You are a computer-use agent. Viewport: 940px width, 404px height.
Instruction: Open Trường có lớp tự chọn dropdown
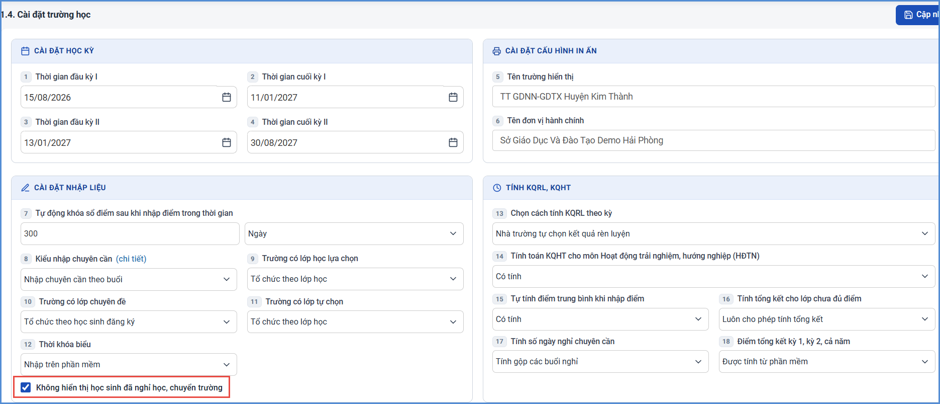coord(355,321)
